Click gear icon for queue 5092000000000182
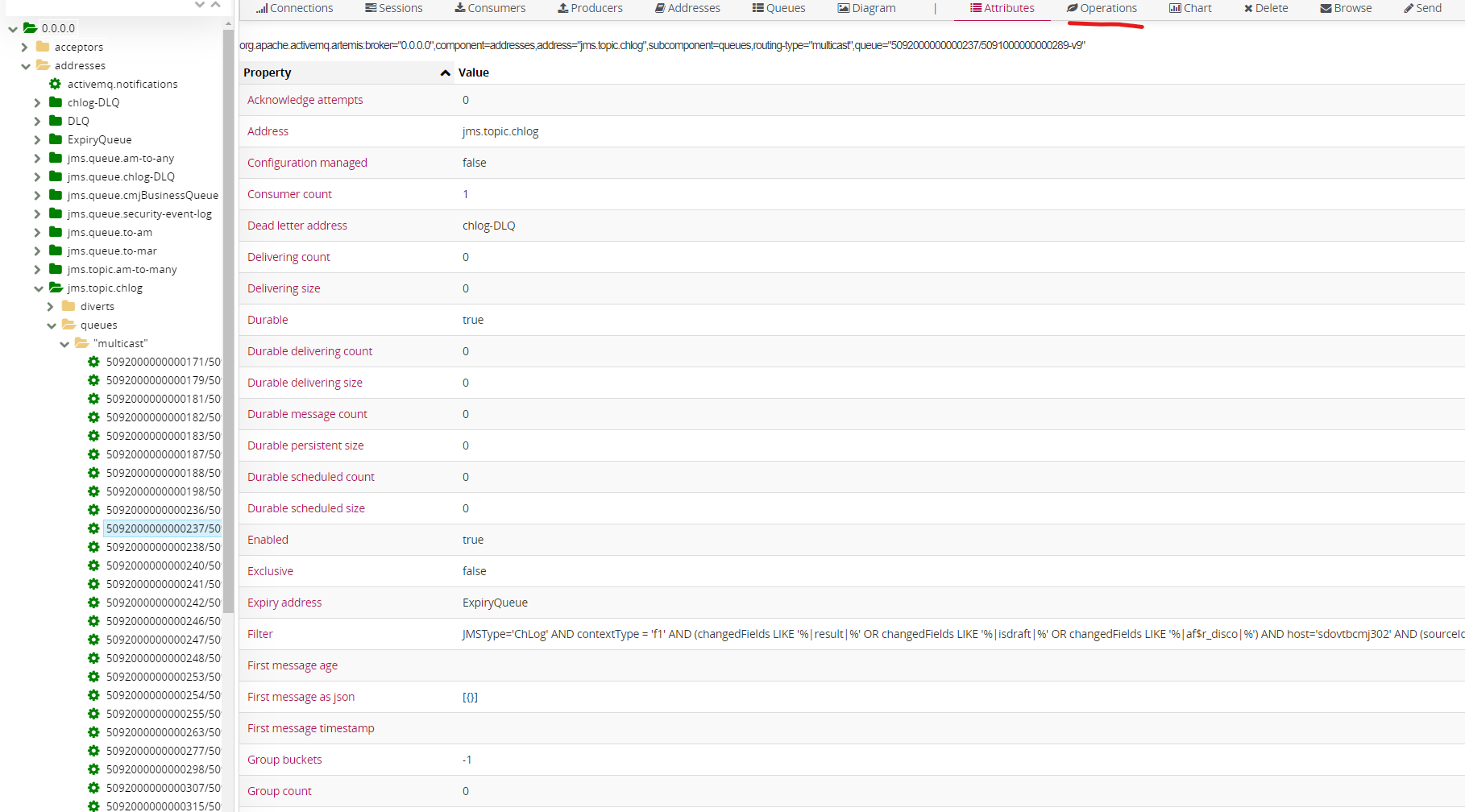Image resolution: width=1465 pixels, height=812 pixels. [x=93, y=417]
